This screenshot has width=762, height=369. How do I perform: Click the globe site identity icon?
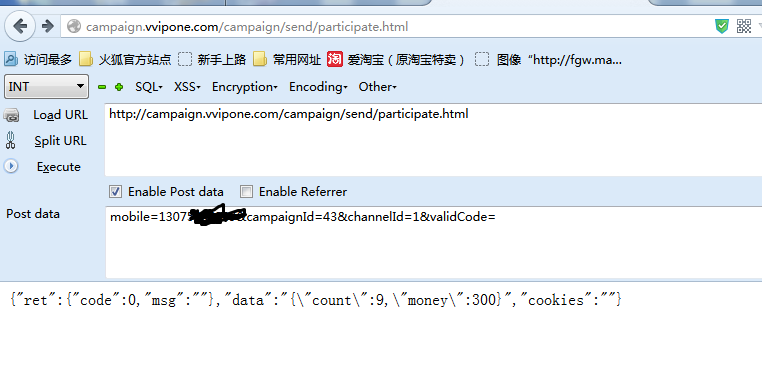[74, 26]
